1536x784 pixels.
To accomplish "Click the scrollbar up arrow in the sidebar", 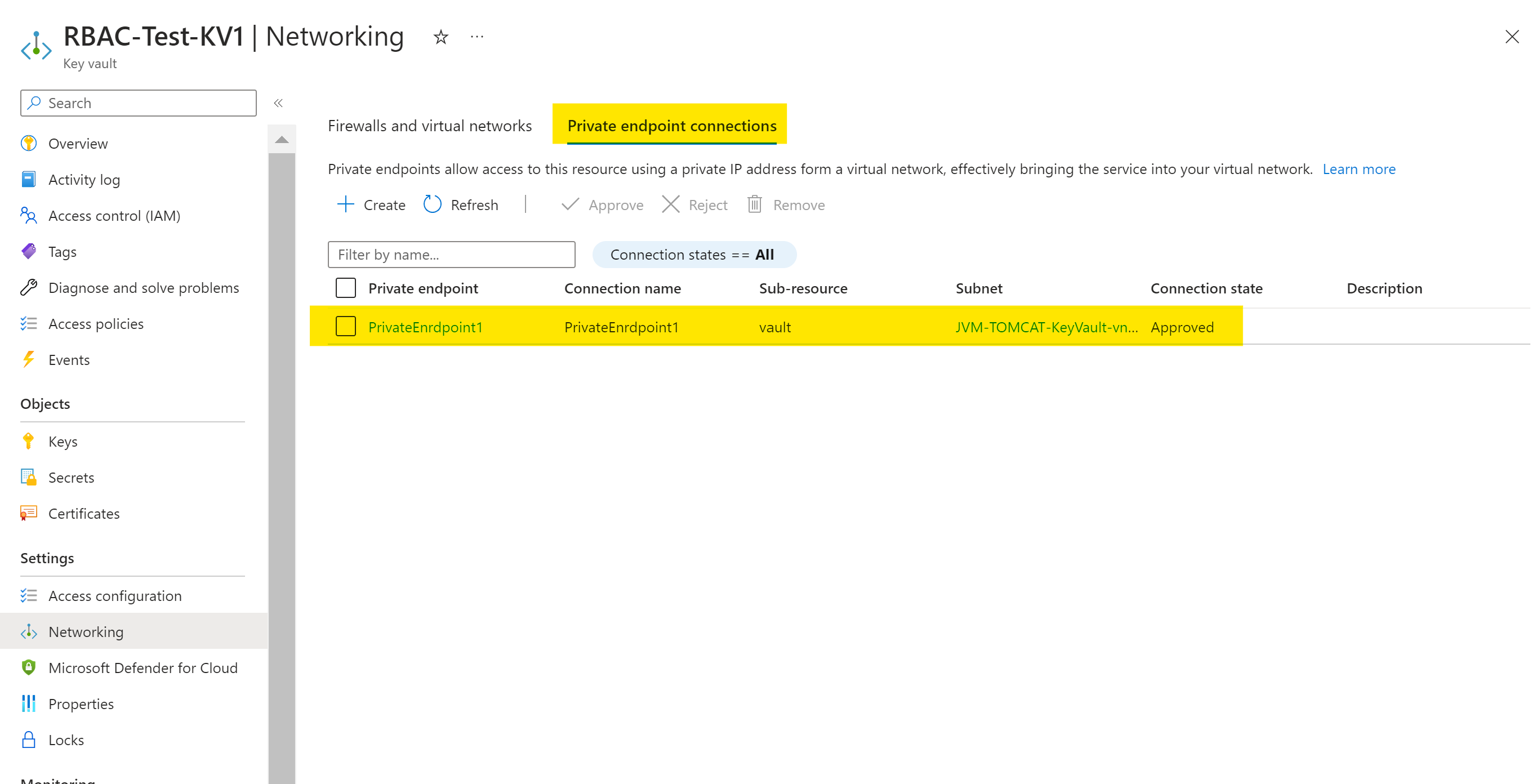I will [x=282, y=140].
